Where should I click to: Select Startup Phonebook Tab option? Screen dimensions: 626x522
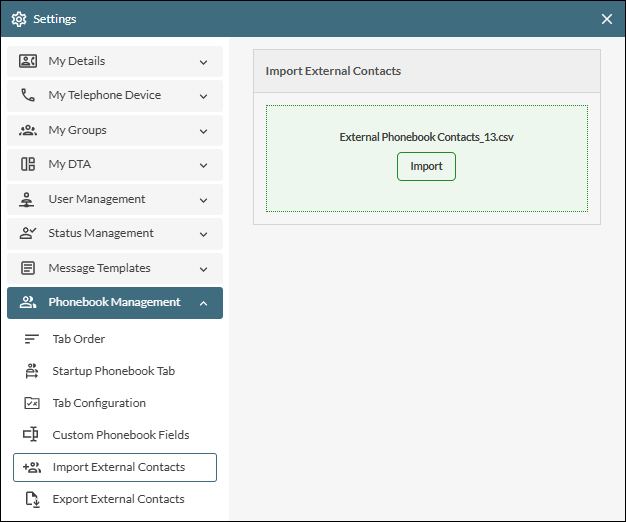[113, 371]
